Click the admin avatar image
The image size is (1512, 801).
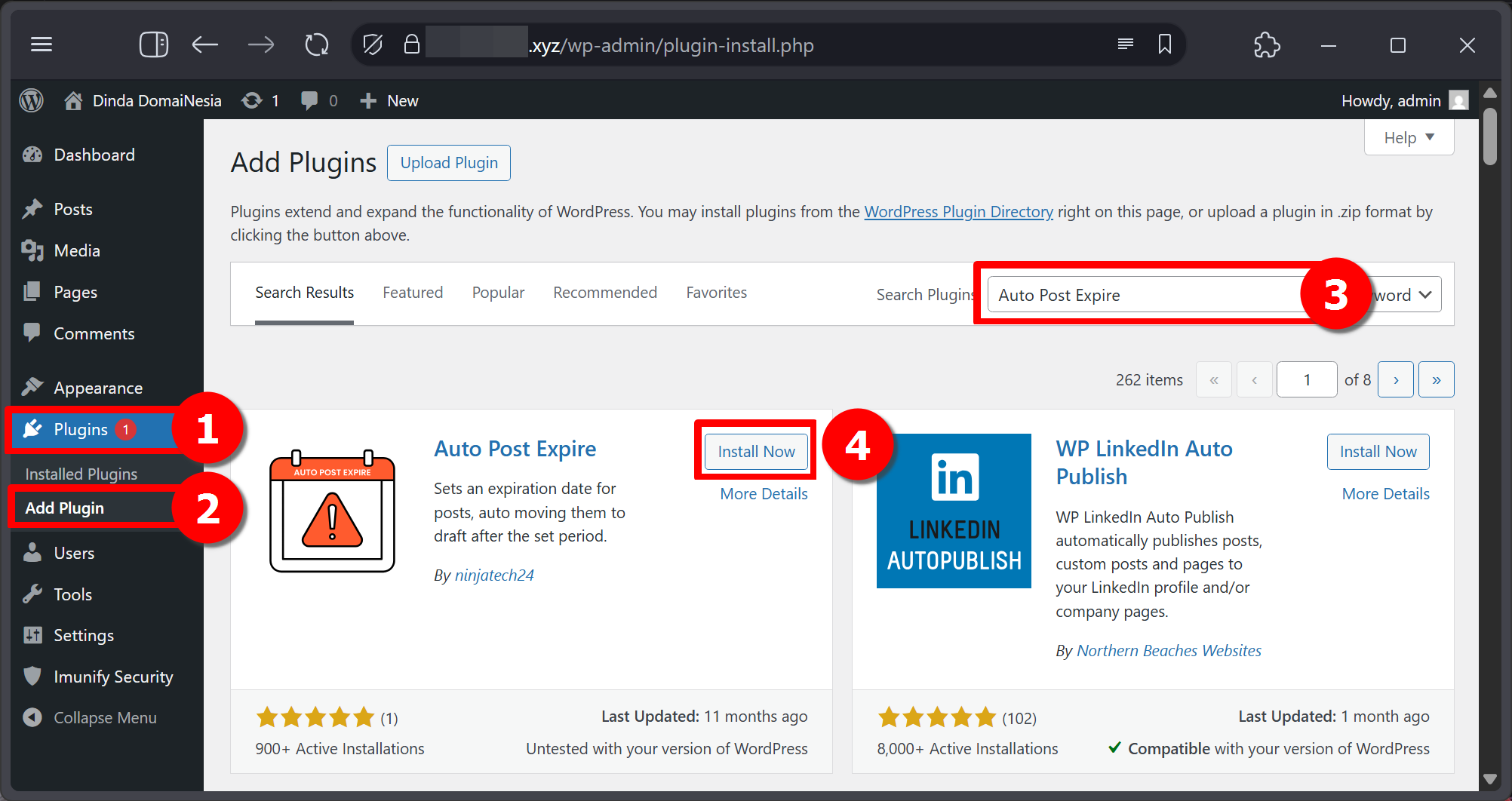pyautogui.click(x=1459, y=100)
